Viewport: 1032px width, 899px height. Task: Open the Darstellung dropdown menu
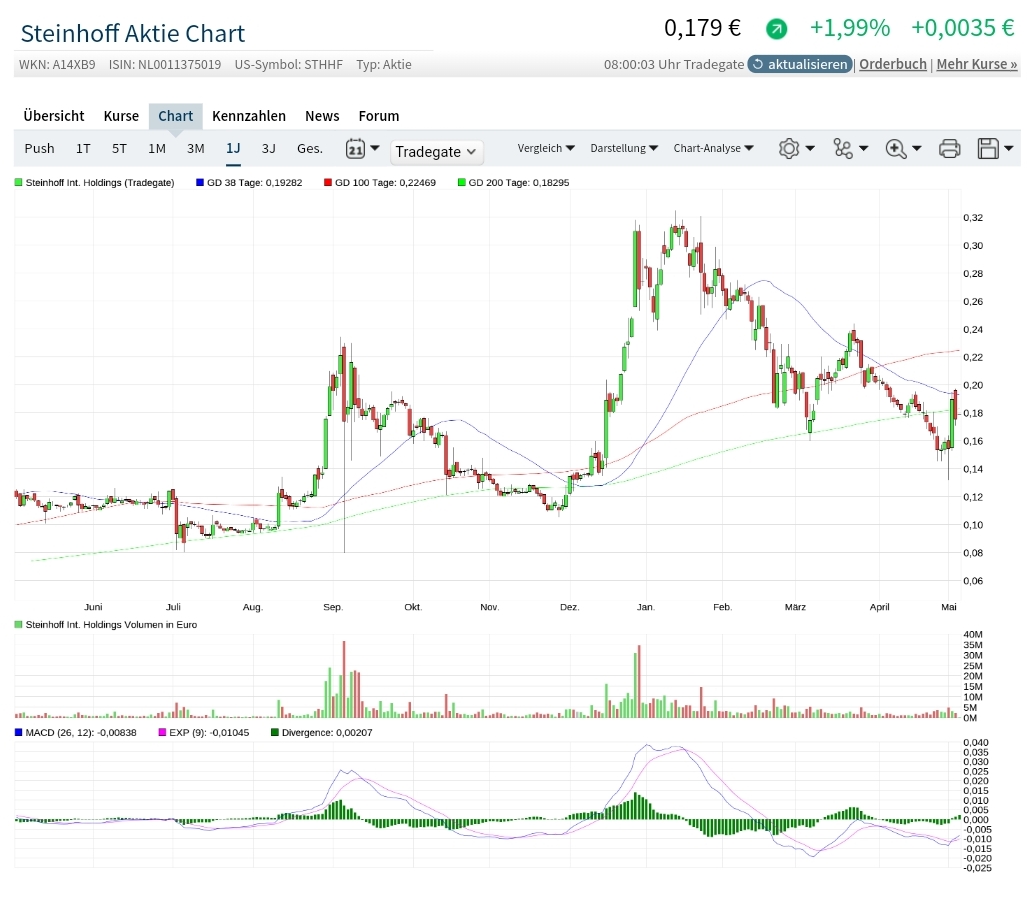[x=624, y=148]
